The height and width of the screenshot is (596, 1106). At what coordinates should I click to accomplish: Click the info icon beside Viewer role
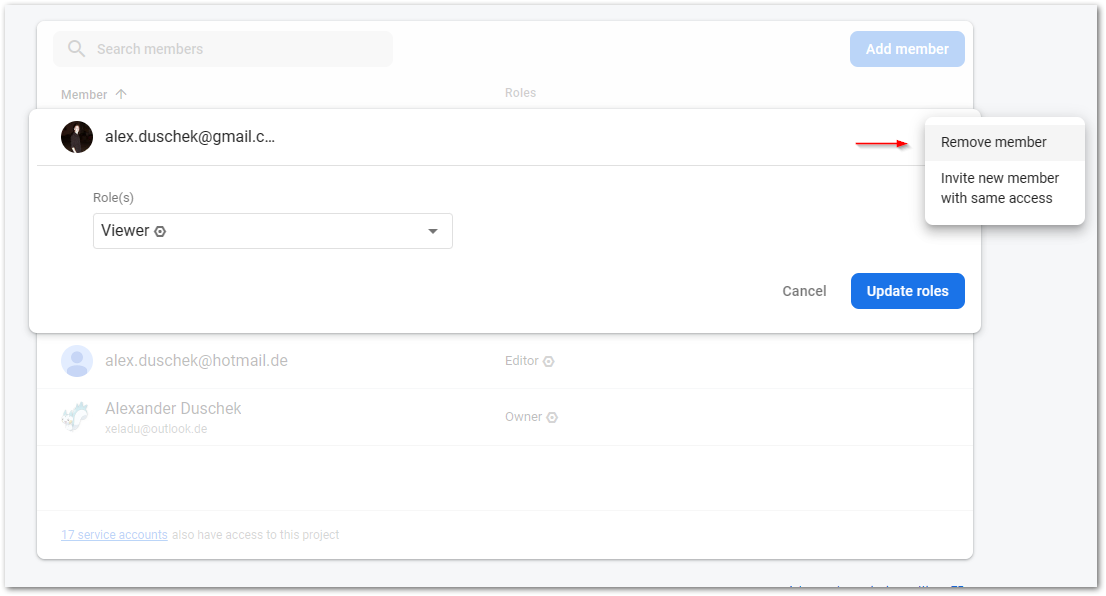160,231
